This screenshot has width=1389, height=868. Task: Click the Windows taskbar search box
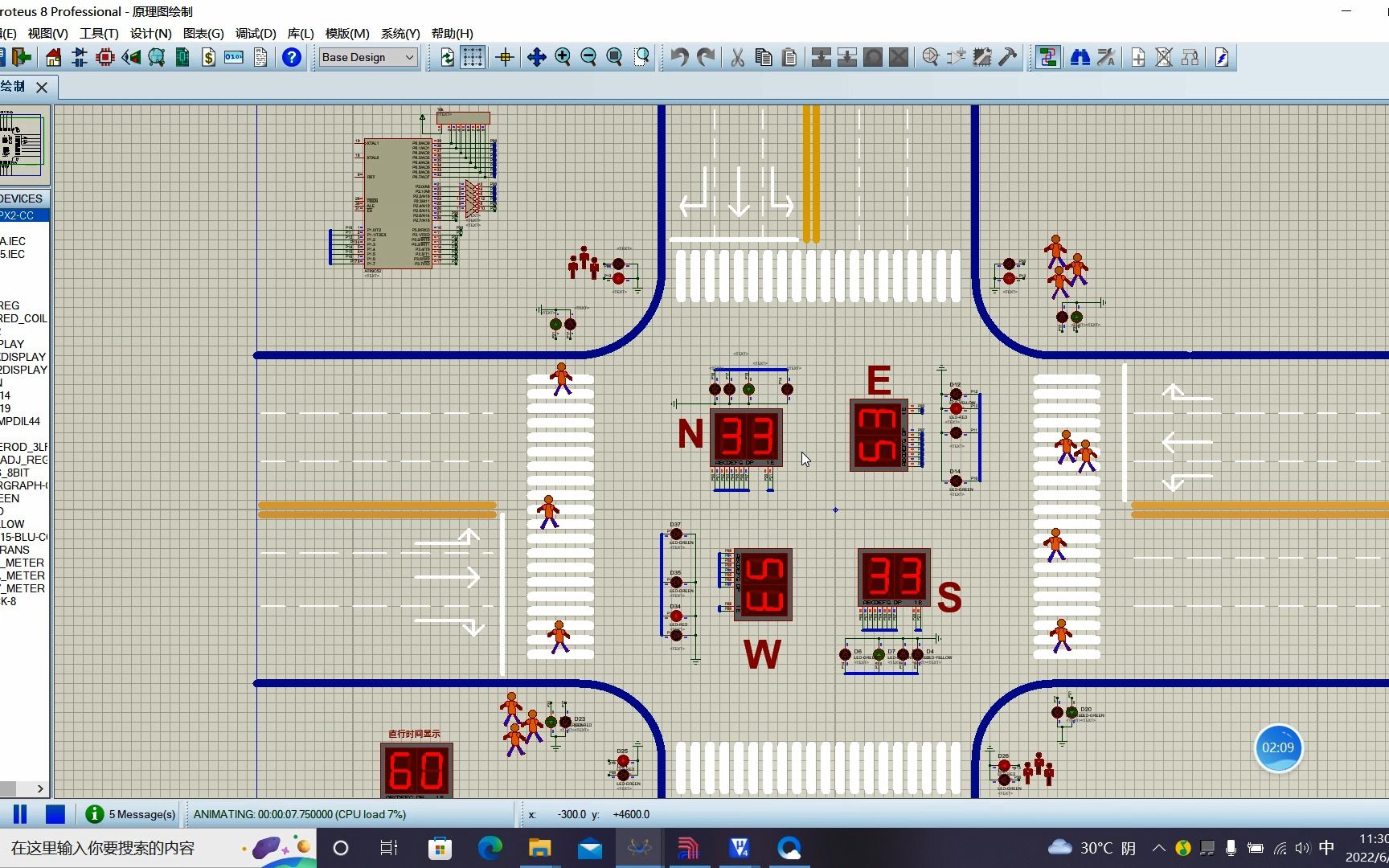[158, 848]
